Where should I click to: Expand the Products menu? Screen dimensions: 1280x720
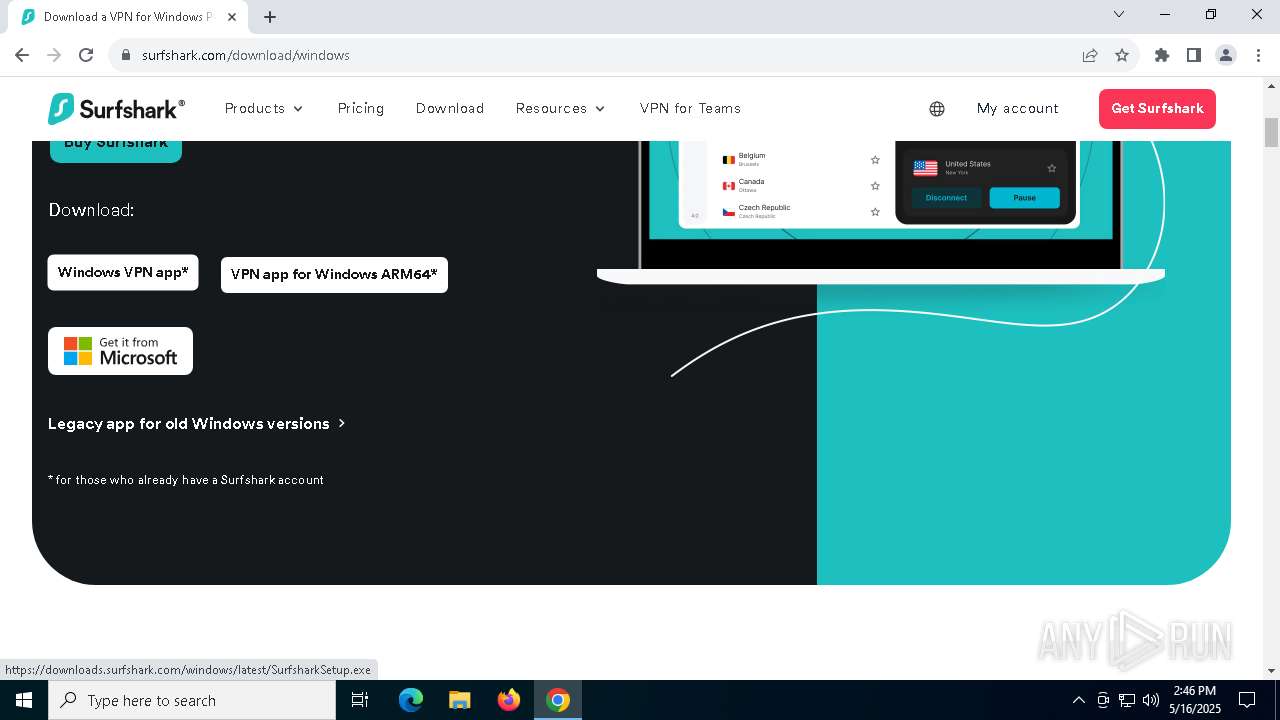coord(264,108)
